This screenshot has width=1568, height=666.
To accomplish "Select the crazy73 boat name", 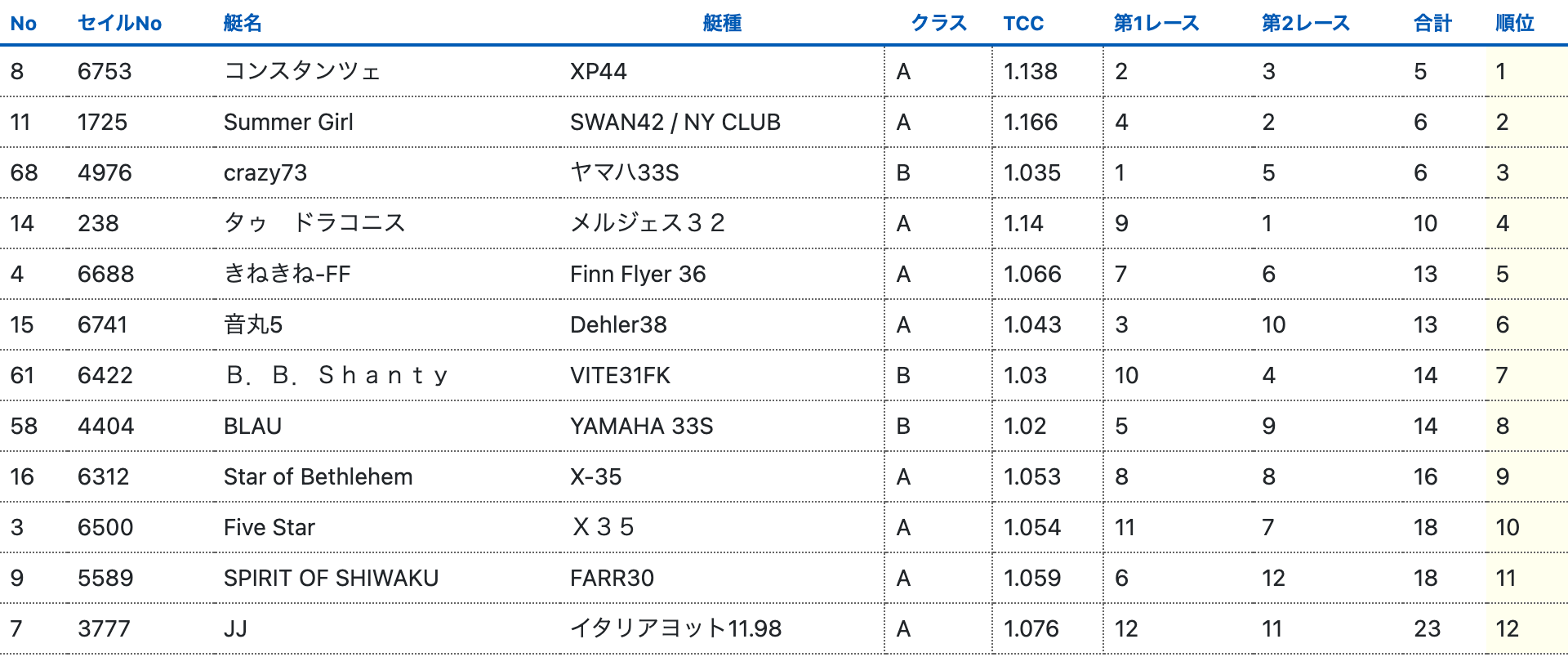I will point(265,172).
